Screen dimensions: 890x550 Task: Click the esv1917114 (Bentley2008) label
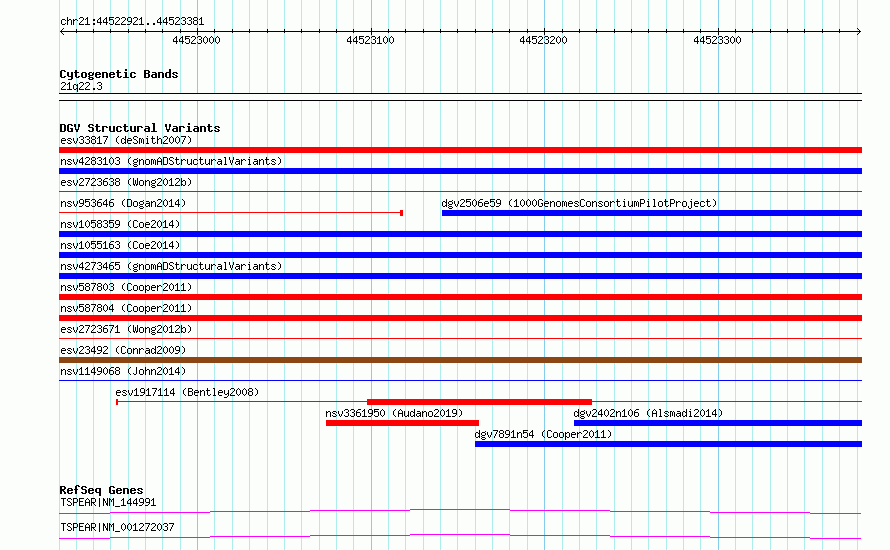tap(187, 392)
